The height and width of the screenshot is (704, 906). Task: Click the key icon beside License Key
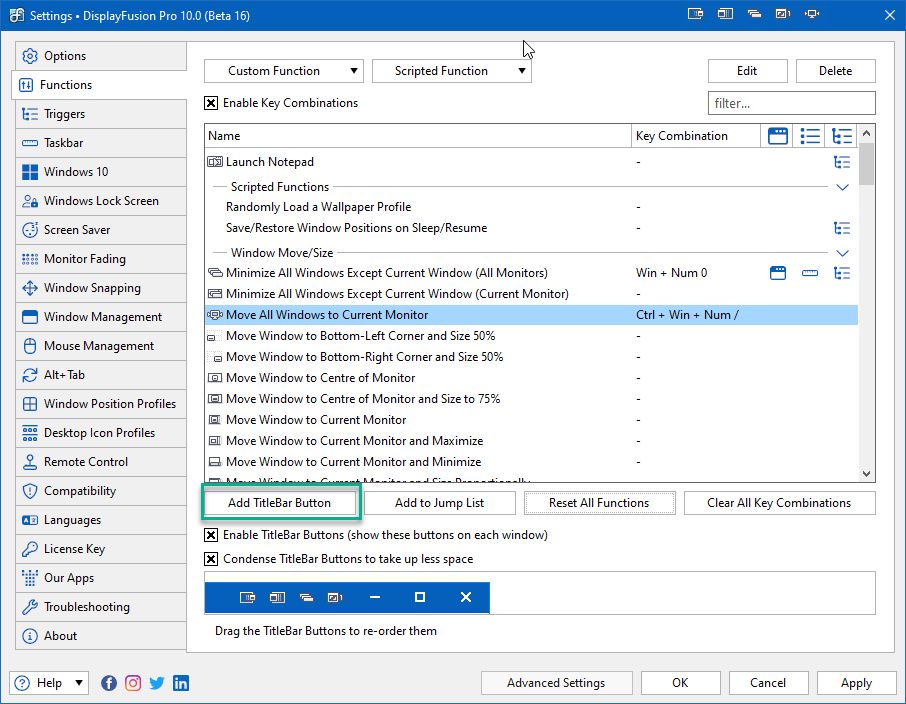(29, 549)
